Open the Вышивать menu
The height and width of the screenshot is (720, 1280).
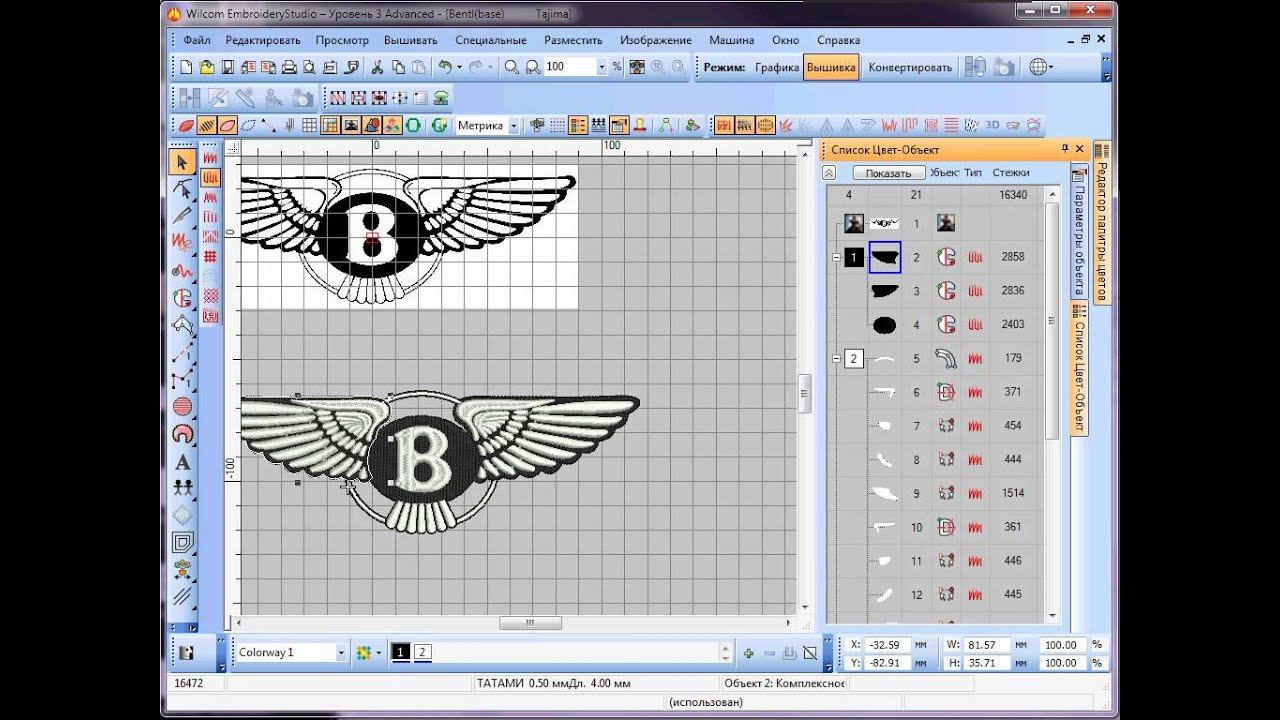[411, 40]
